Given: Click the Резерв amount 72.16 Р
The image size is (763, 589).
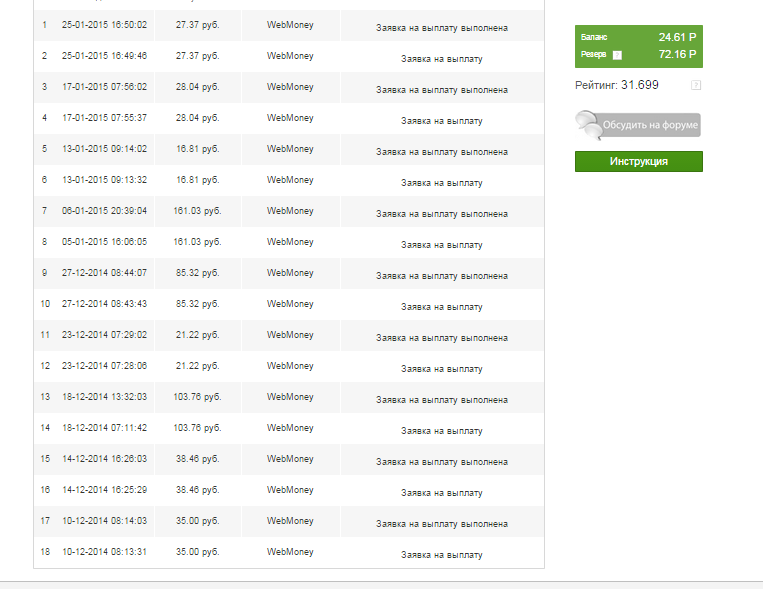Looking at the screenshot, I should point(677,54).
